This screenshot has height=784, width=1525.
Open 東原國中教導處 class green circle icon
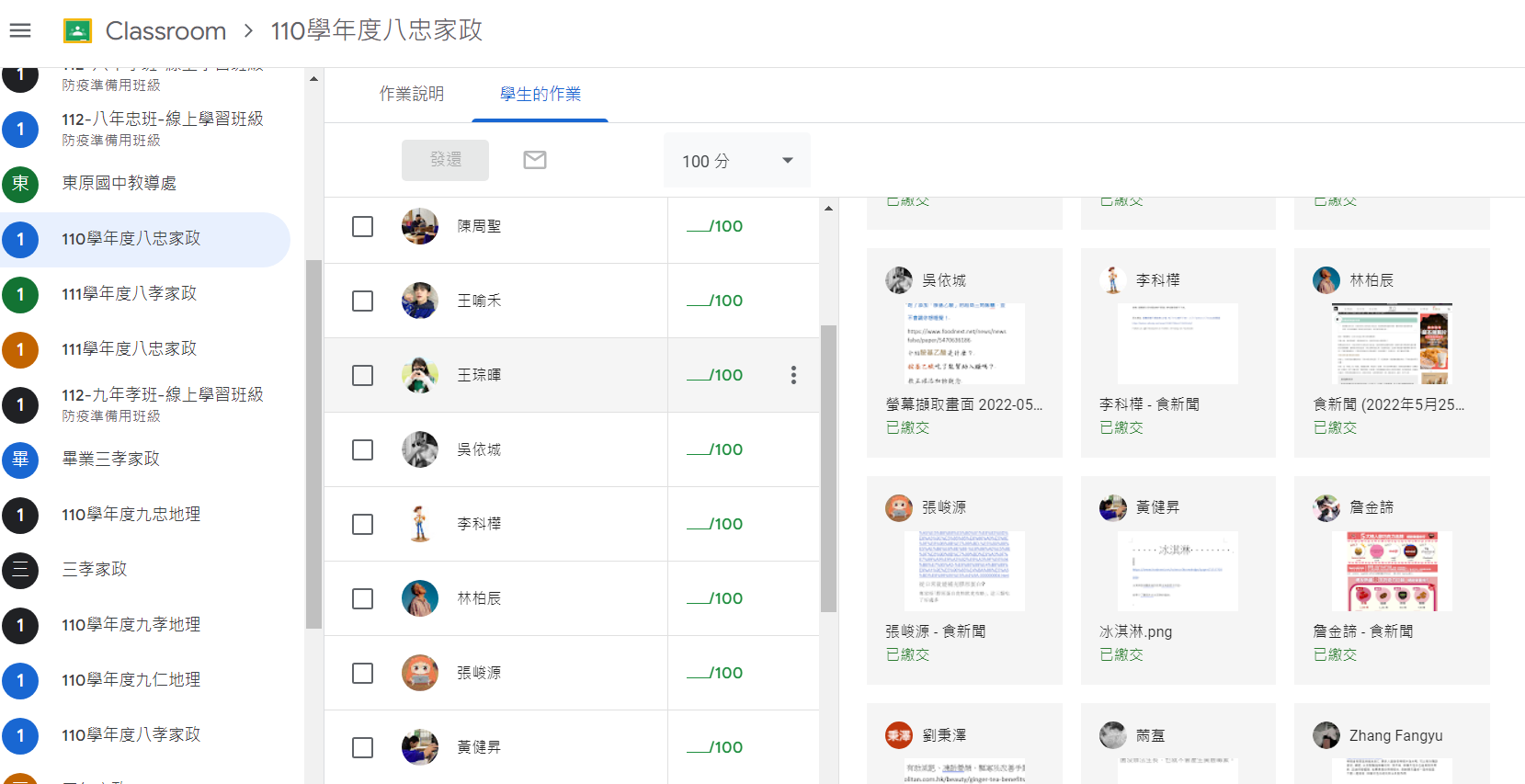[x=20, y=184]
